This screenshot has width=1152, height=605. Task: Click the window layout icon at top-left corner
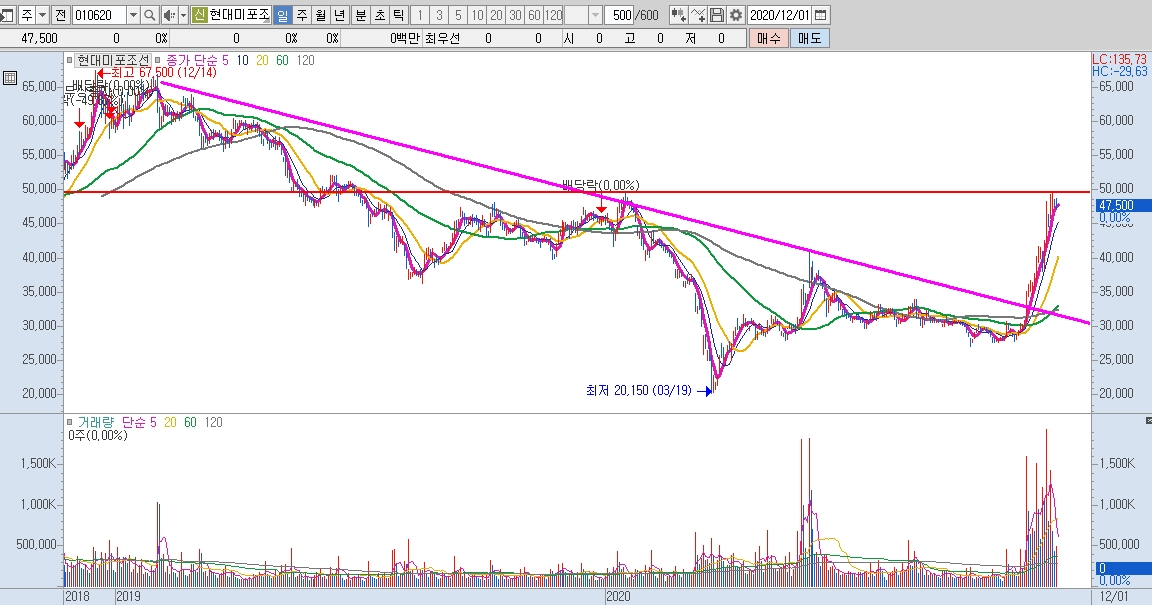tap(6, 15)
